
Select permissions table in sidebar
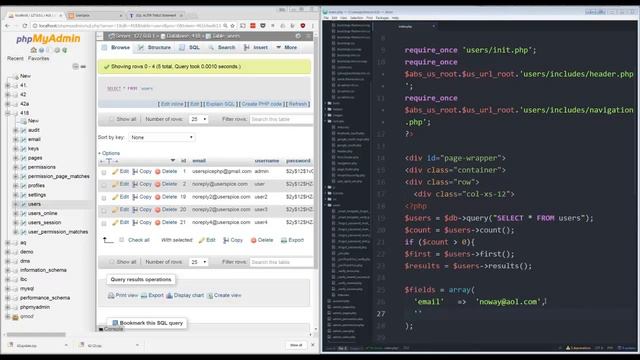[42, 167]
